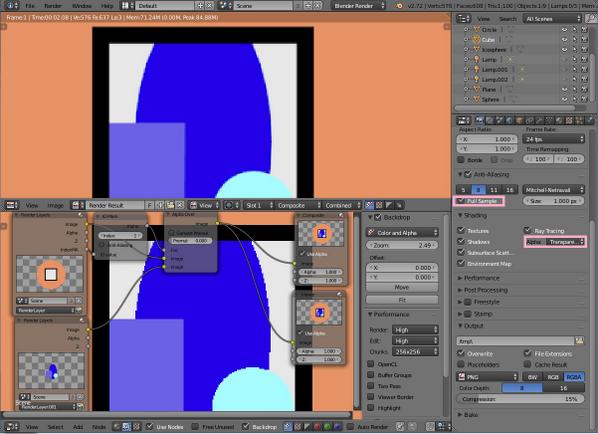
Task: Click the output path text field
Action: point(515,341)
